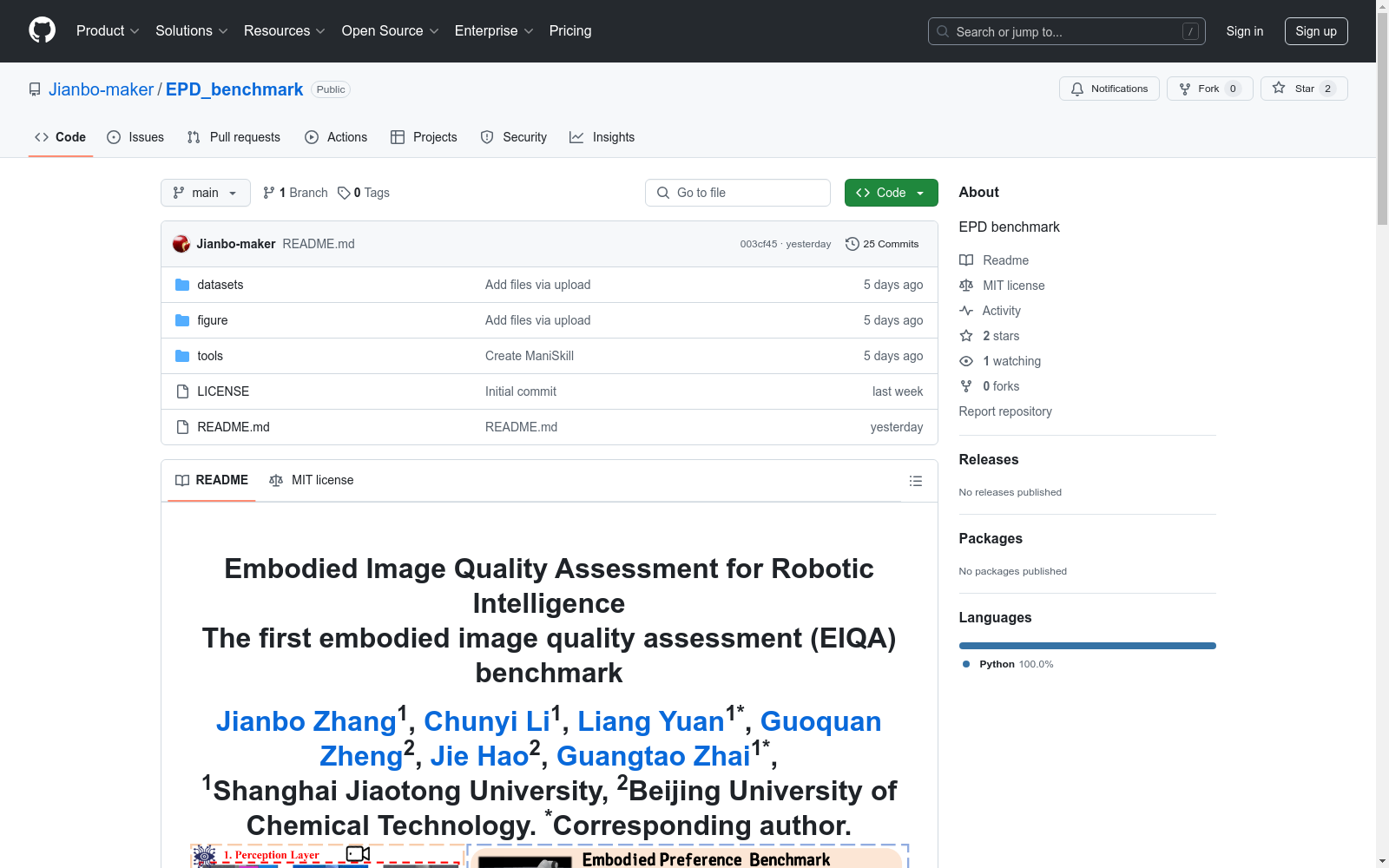
Task: Open the Pricing page
Action: click(570, 31)
